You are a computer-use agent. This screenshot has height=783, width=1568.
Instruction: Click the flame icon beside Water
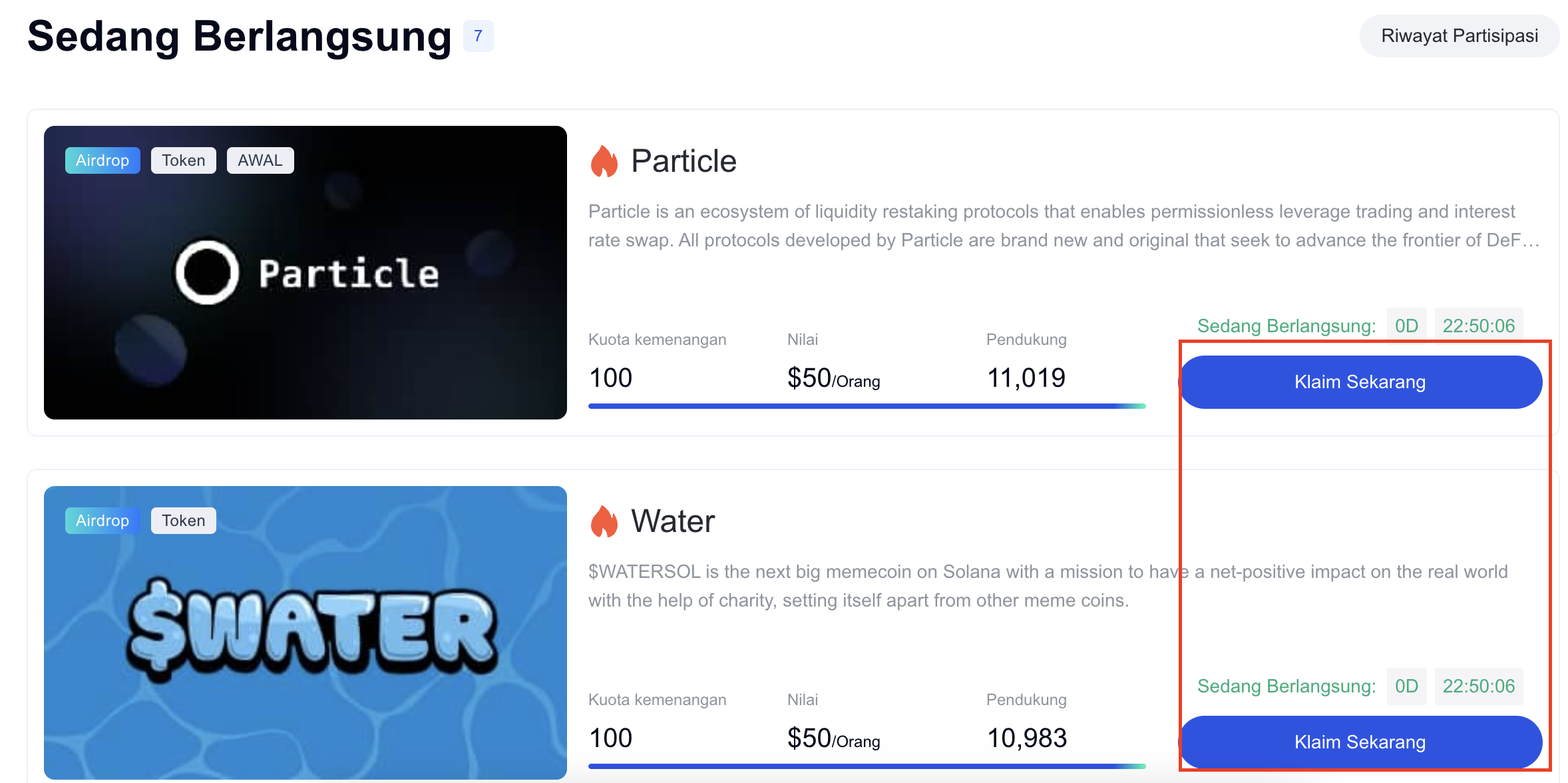(604, 521)
